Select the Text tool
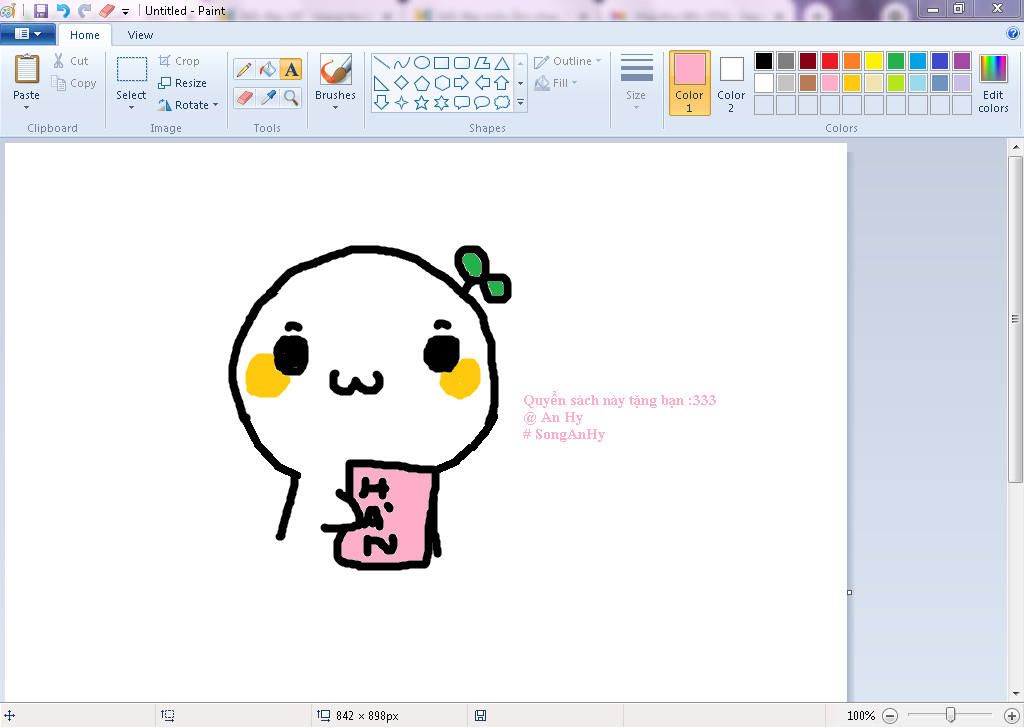1024x728 pixels. [x=291, y=69]
